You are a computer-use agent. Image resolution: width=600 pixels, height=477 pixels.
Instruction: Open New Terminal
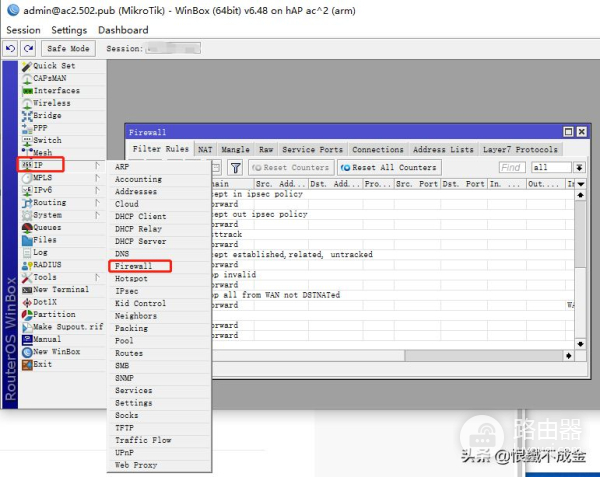tap(60, 290)
